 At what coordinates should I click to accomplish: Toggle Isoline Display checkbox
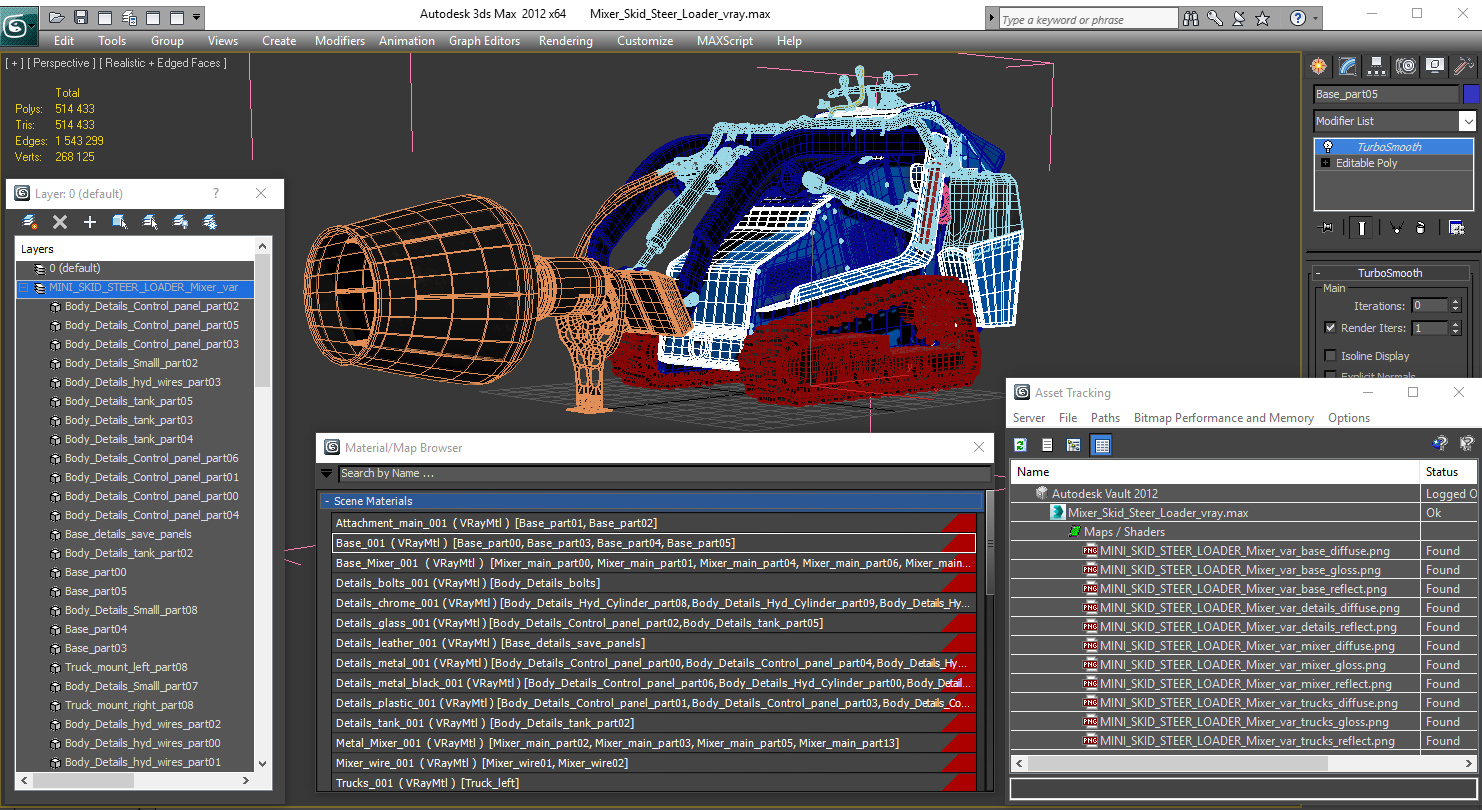click(1330, 355)
